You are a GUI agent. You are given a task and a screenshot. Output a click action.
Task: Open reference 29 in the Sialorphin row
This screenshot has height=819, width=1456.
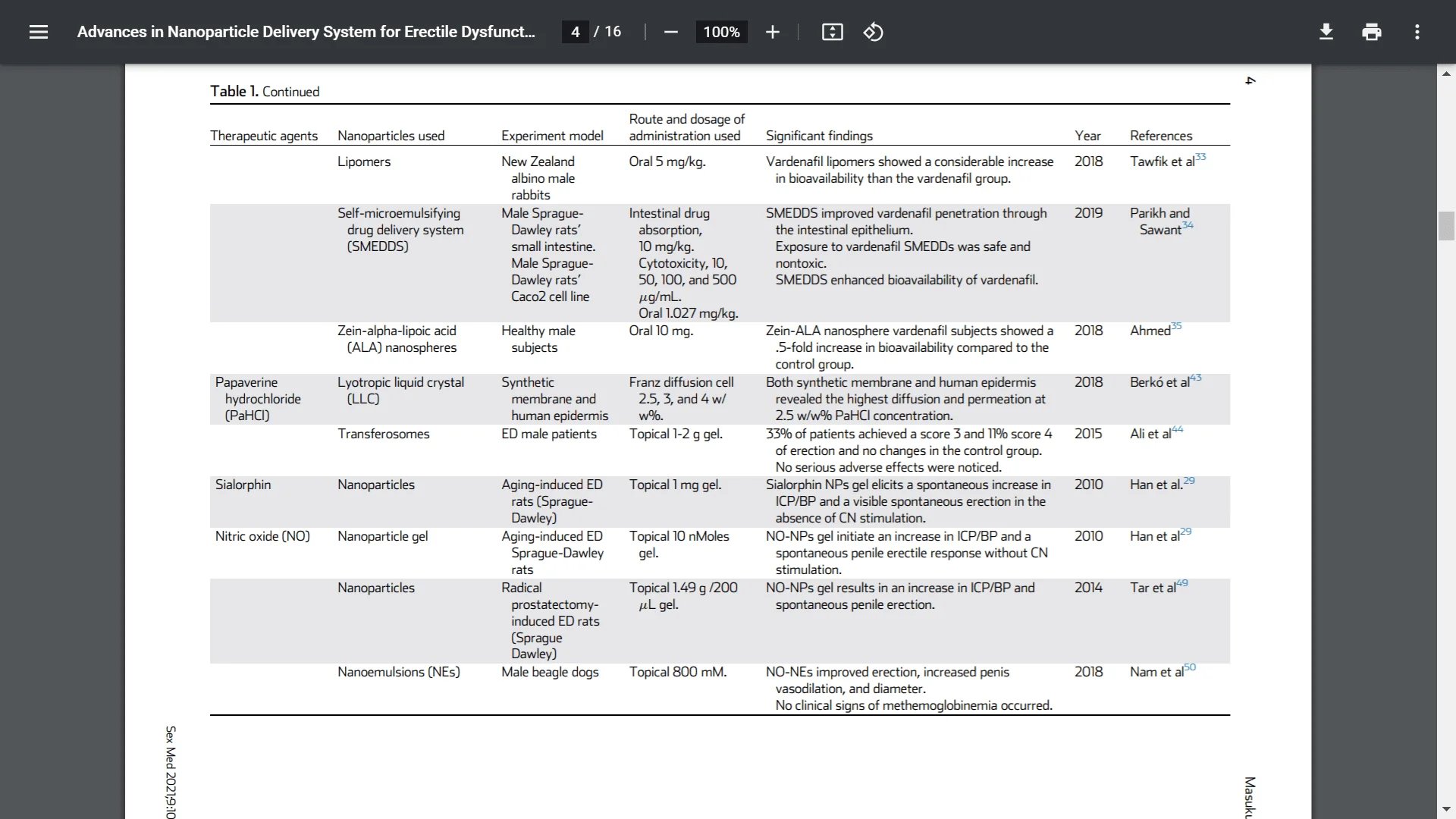1189,481
